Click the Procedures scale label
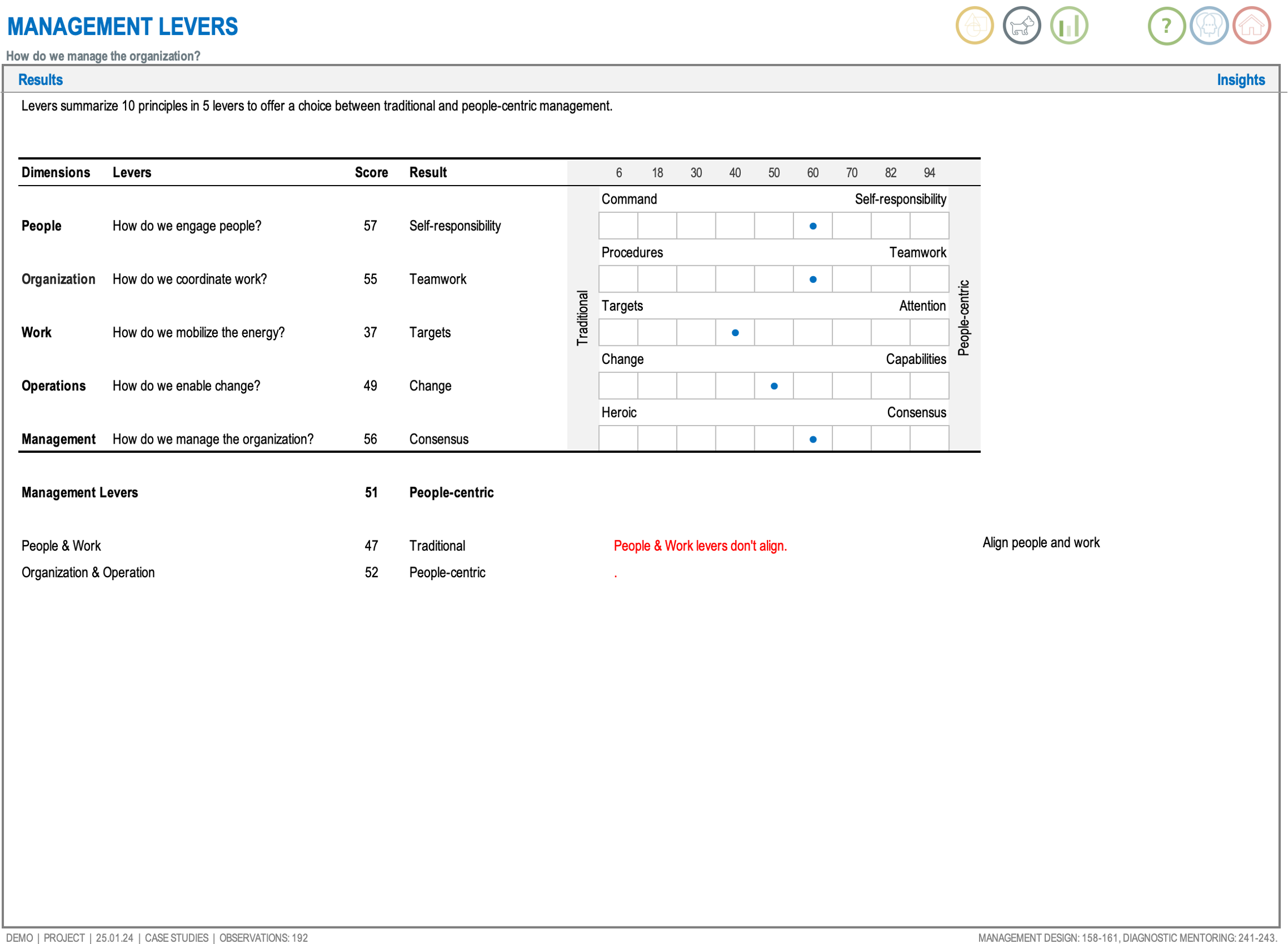 pyautogui.click(x=632, y=252)
